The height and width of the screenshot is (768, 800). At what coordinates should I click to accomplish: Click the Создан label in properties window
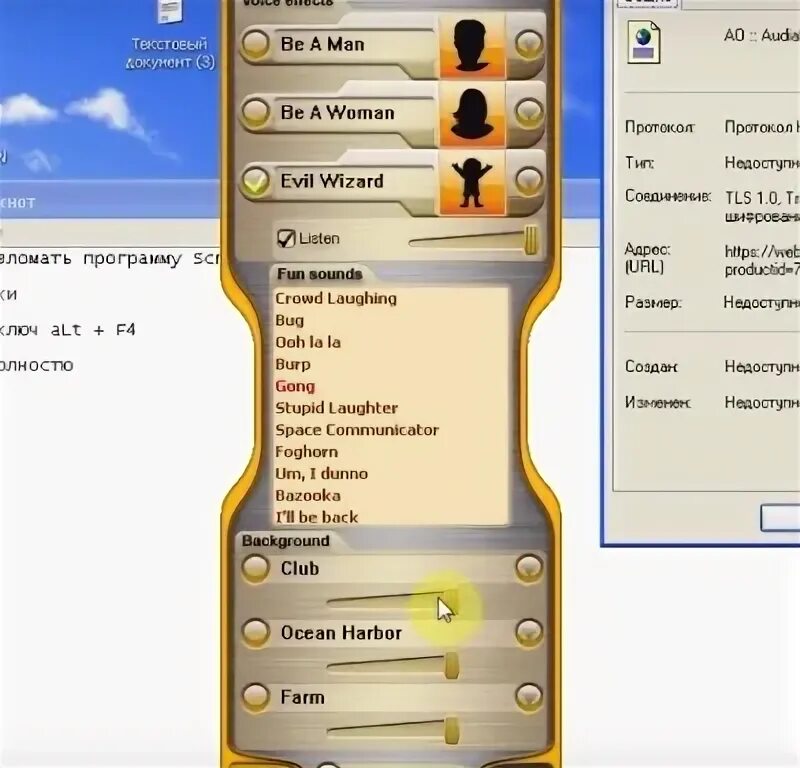click(651, 366)
